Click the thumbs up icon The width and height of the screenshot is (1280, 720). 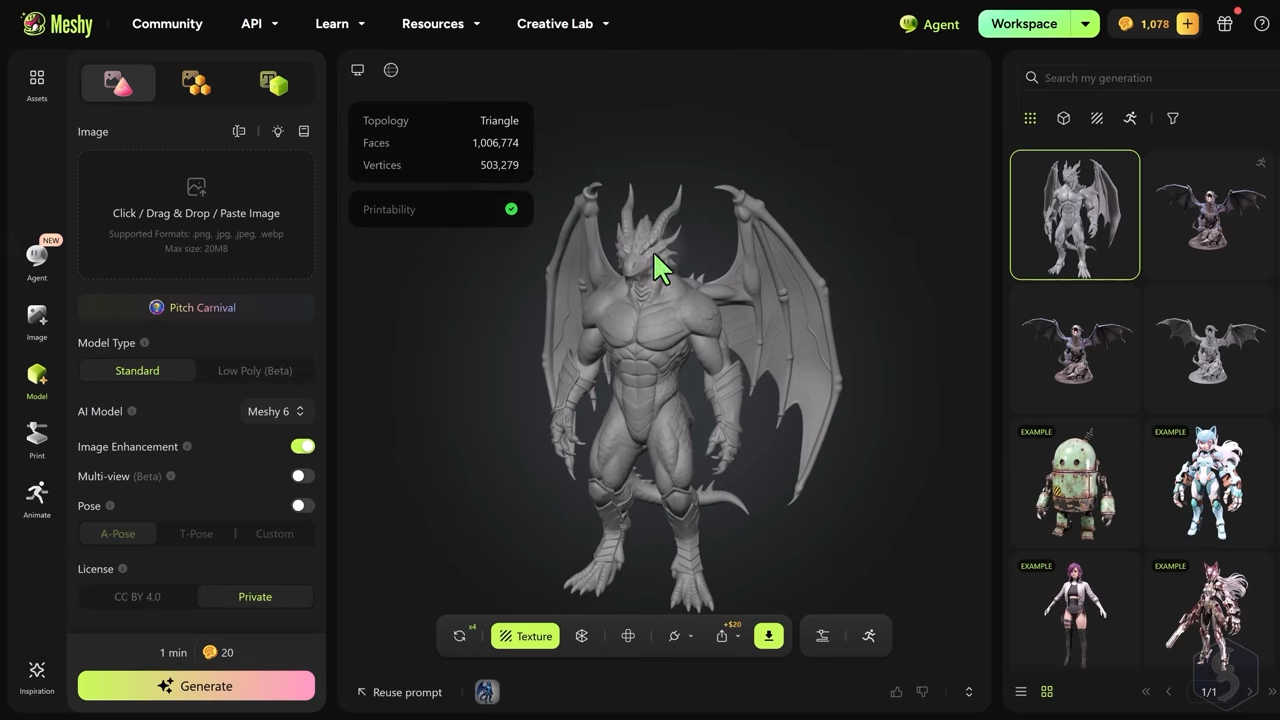coord(896,692)
